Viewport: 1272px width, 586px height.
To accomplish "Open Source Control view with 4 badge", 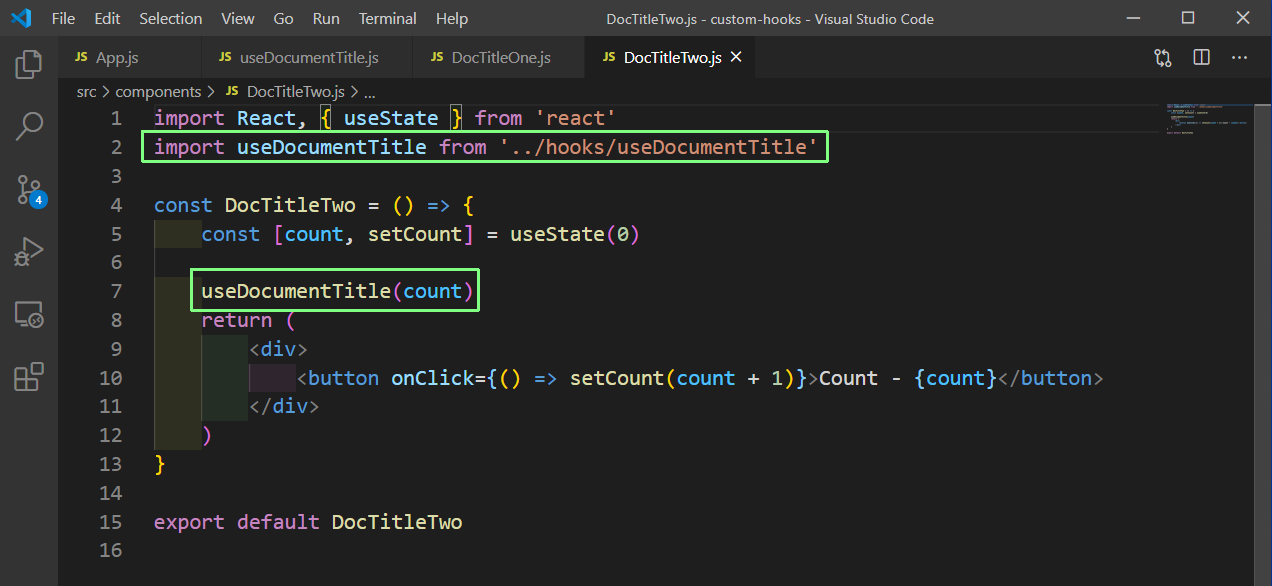I will point(29,189).
